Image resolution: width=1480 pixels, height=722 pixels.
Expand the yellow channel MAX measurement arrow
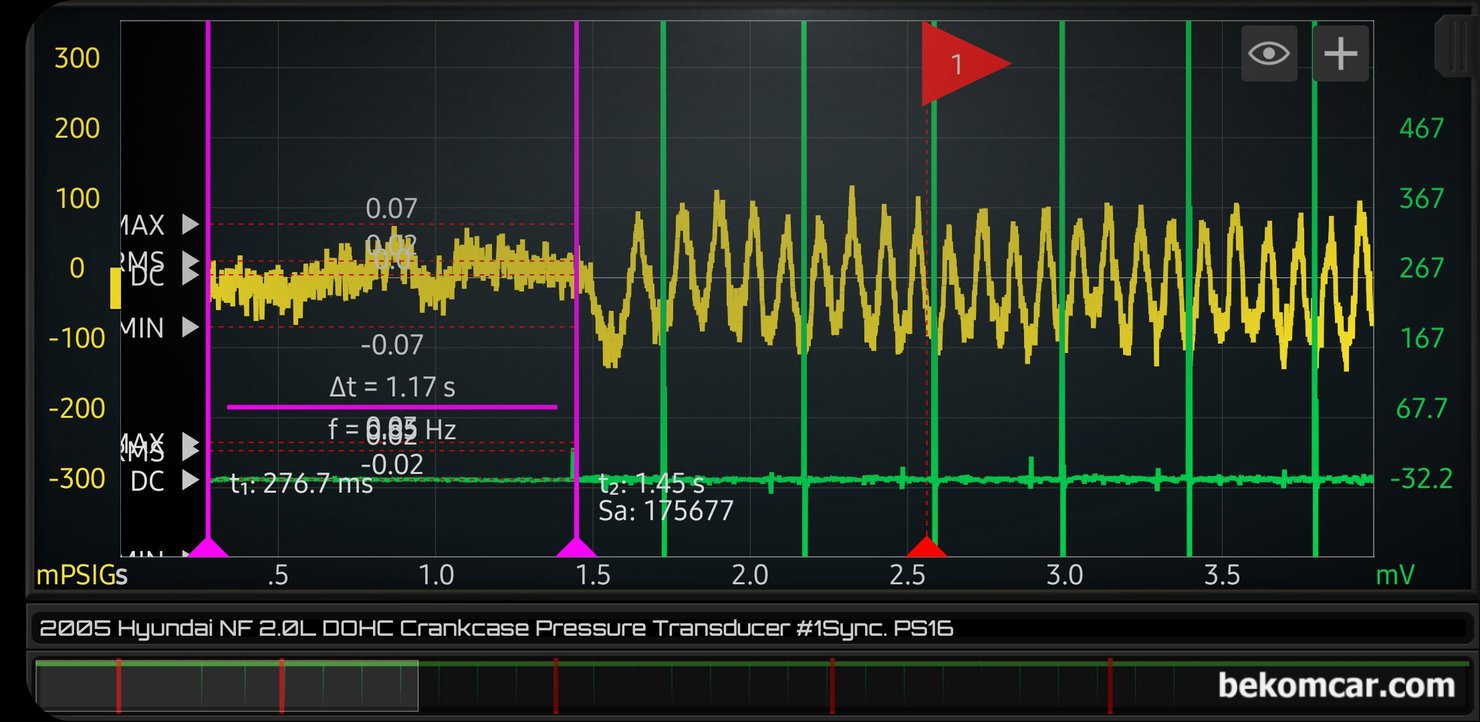coord(190,224)
